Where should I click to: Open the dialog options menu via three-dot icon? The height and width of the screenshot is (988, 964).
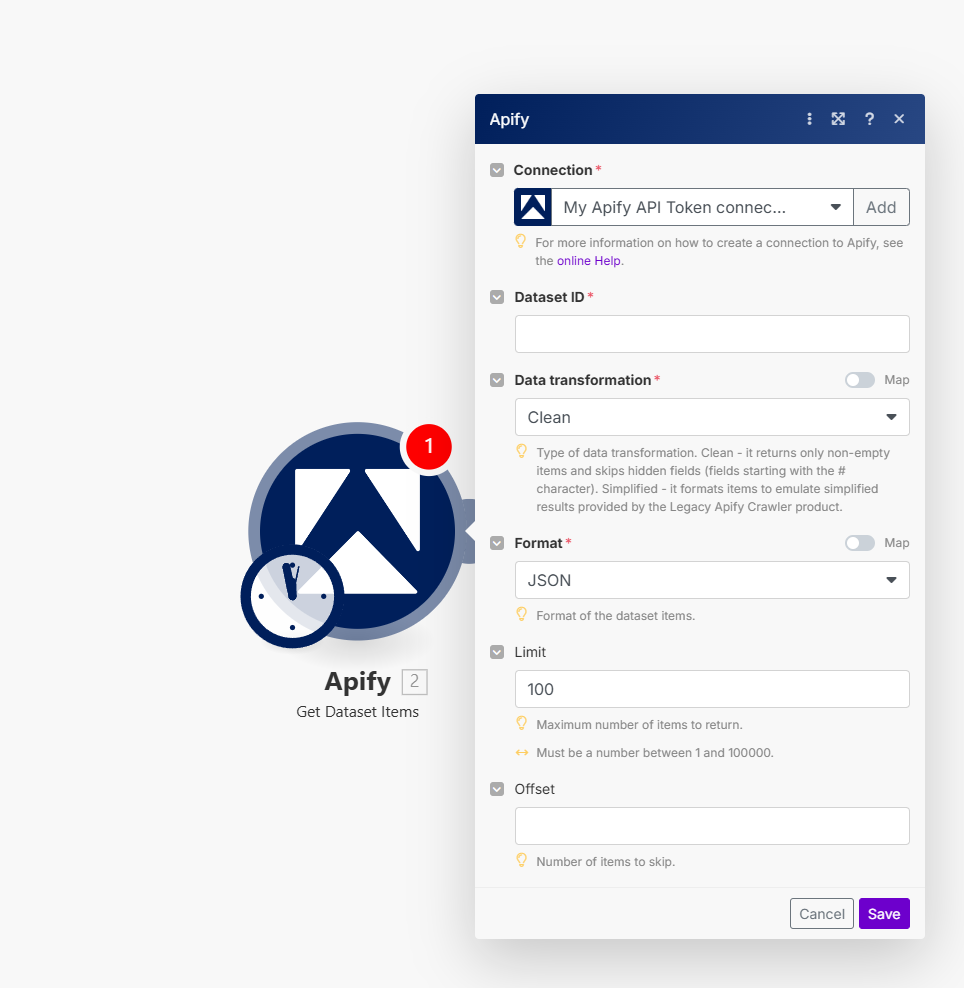(809, 119)
